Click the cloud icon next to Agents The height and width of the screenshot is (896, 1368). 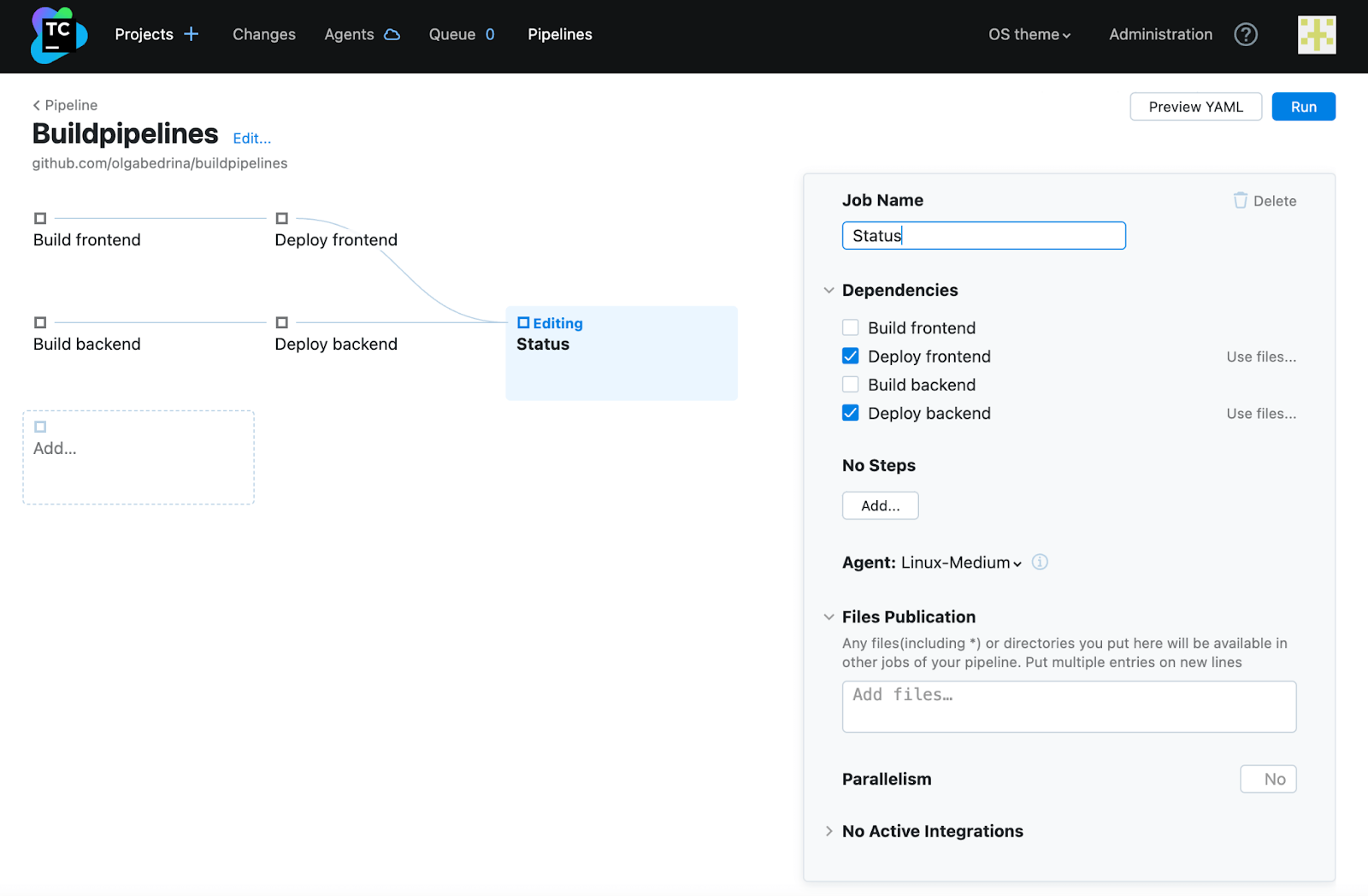pyautogui.click(x=392, y=35)
